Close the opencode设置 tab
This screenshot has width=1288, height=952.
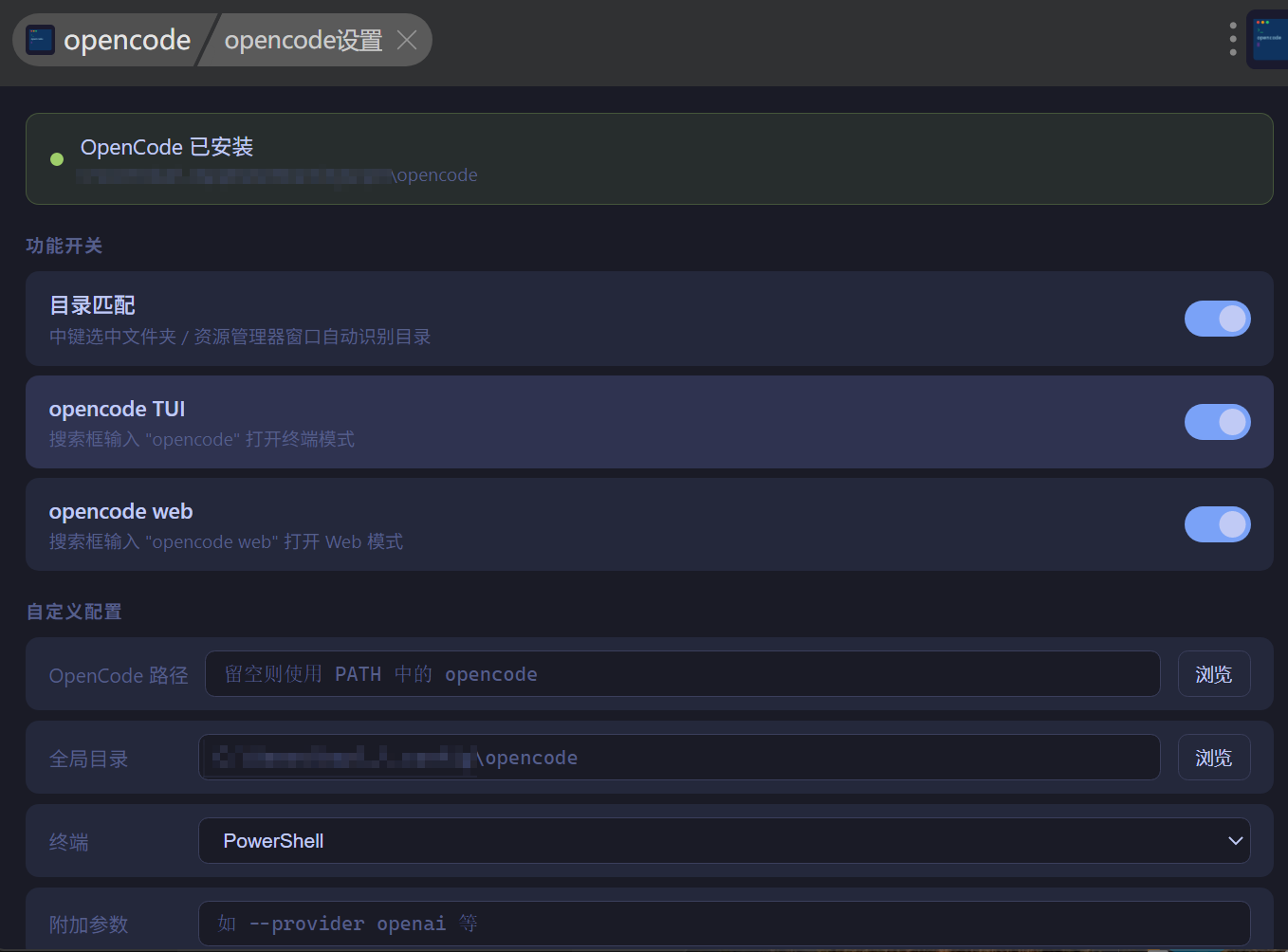pyautogui.click(x=407, y=40)
